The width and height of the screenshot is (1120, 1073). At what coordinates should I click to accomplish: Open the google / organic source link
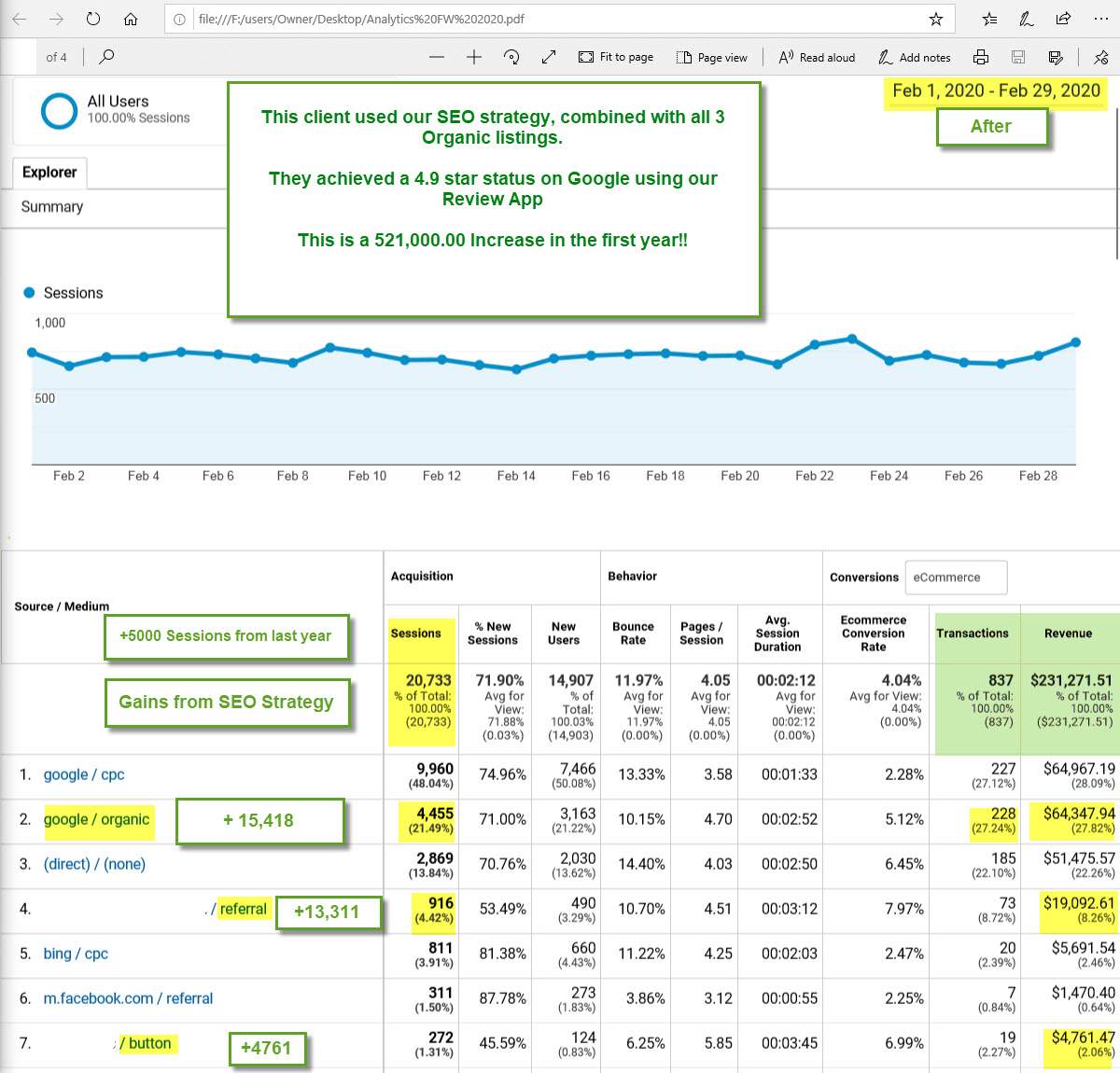(x=96, y=819)
